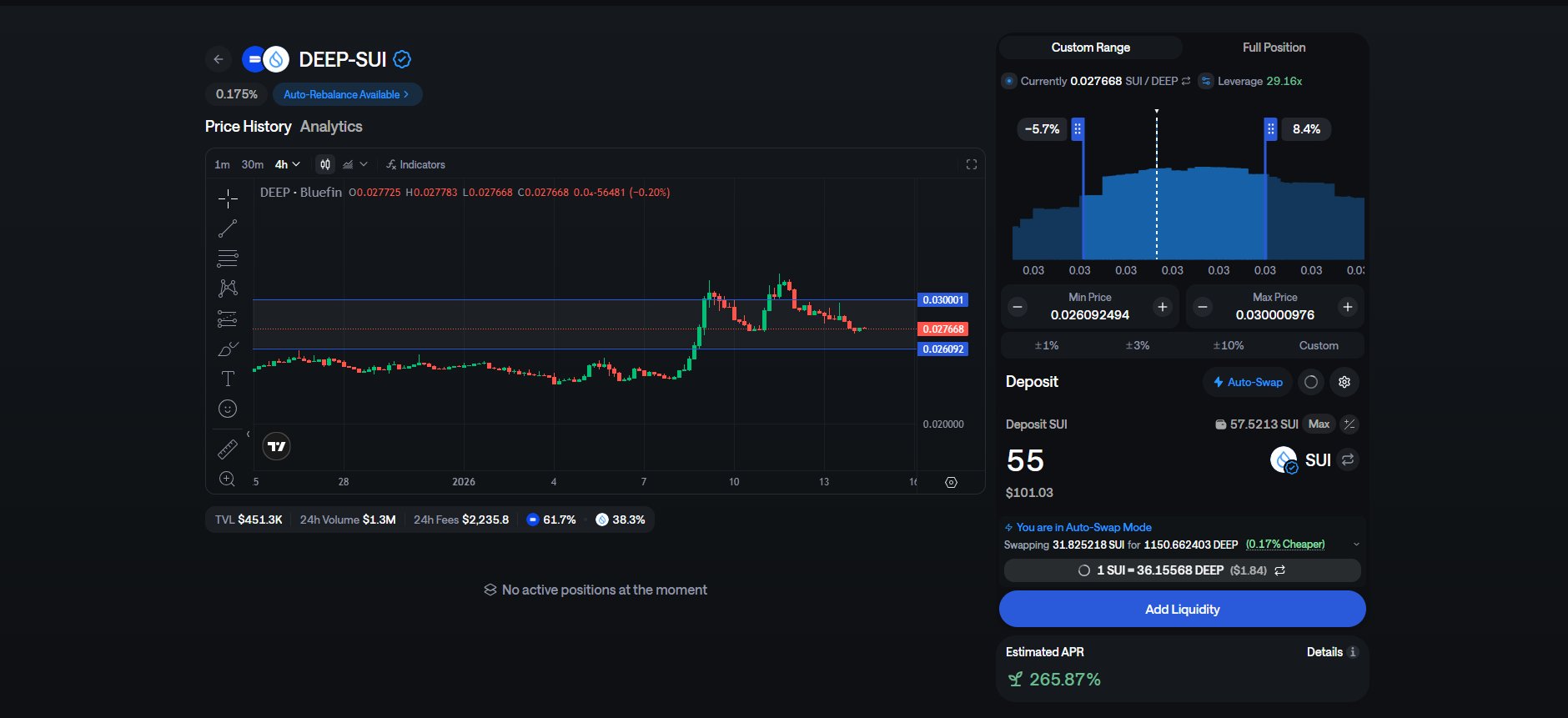This screenshot has width=1568, height=718.
Task: Click the 0.030001 upper range price label
Action: [x=942, y=299]
